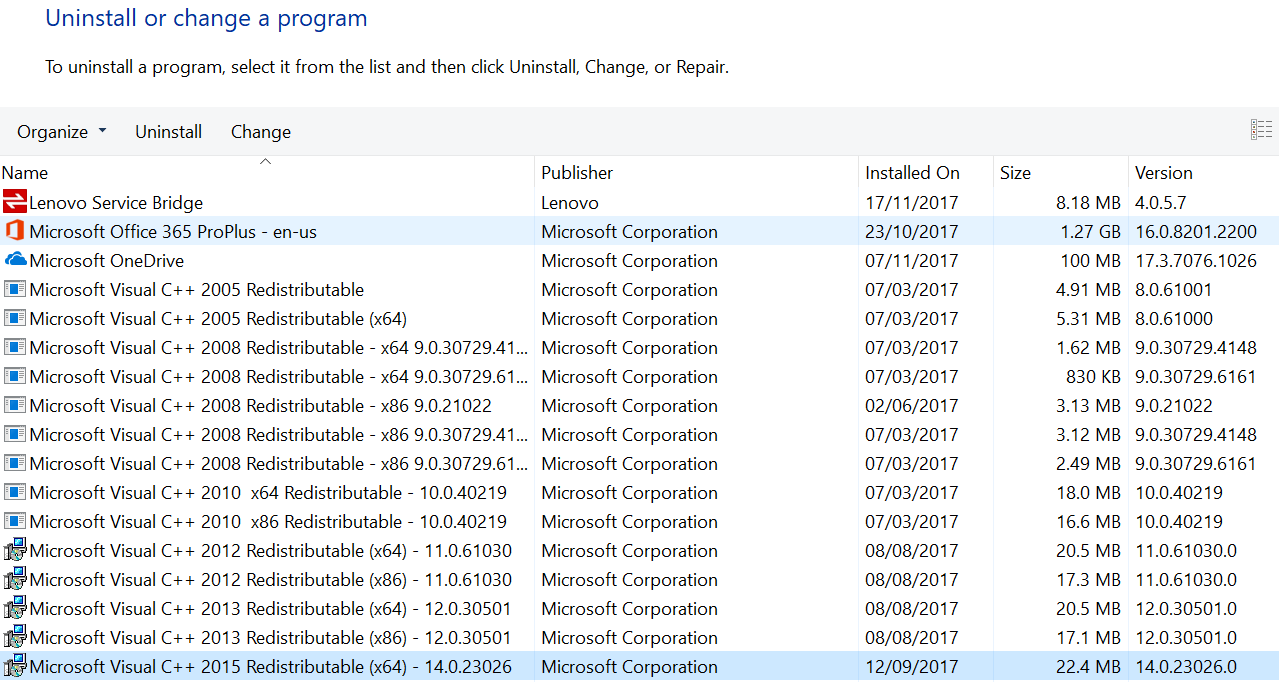The image size is (1279, 682).
Task: Click the Microsoft OneDrive cloud icon
Action: [x=15, y=260]
